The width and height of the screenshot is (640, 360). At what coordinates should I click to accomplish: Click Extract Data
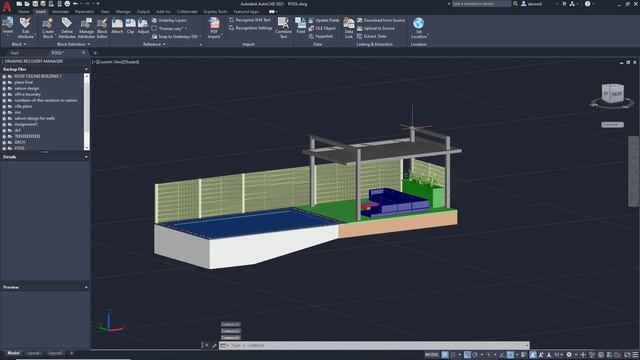(371, 36)
